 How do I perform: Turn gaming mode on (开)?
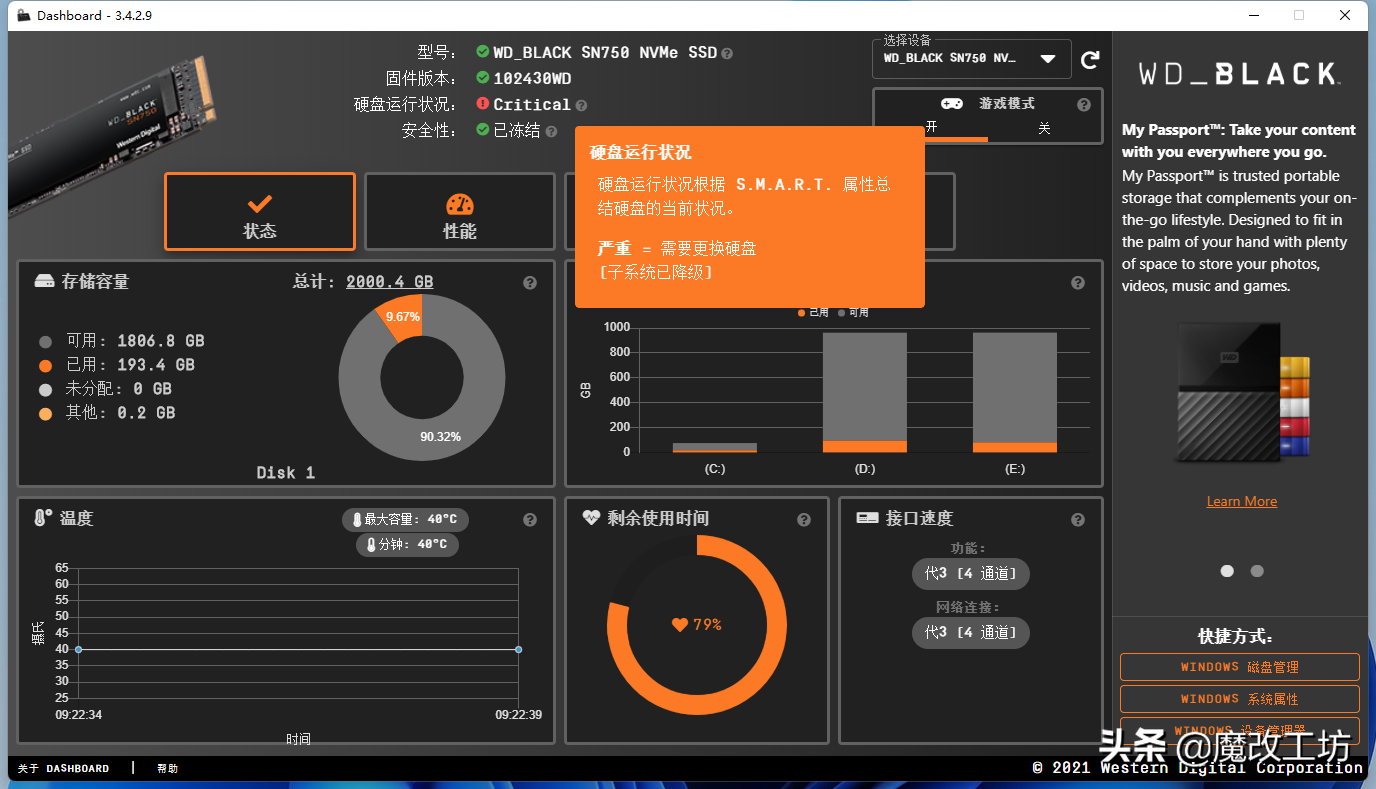point(932,128)
